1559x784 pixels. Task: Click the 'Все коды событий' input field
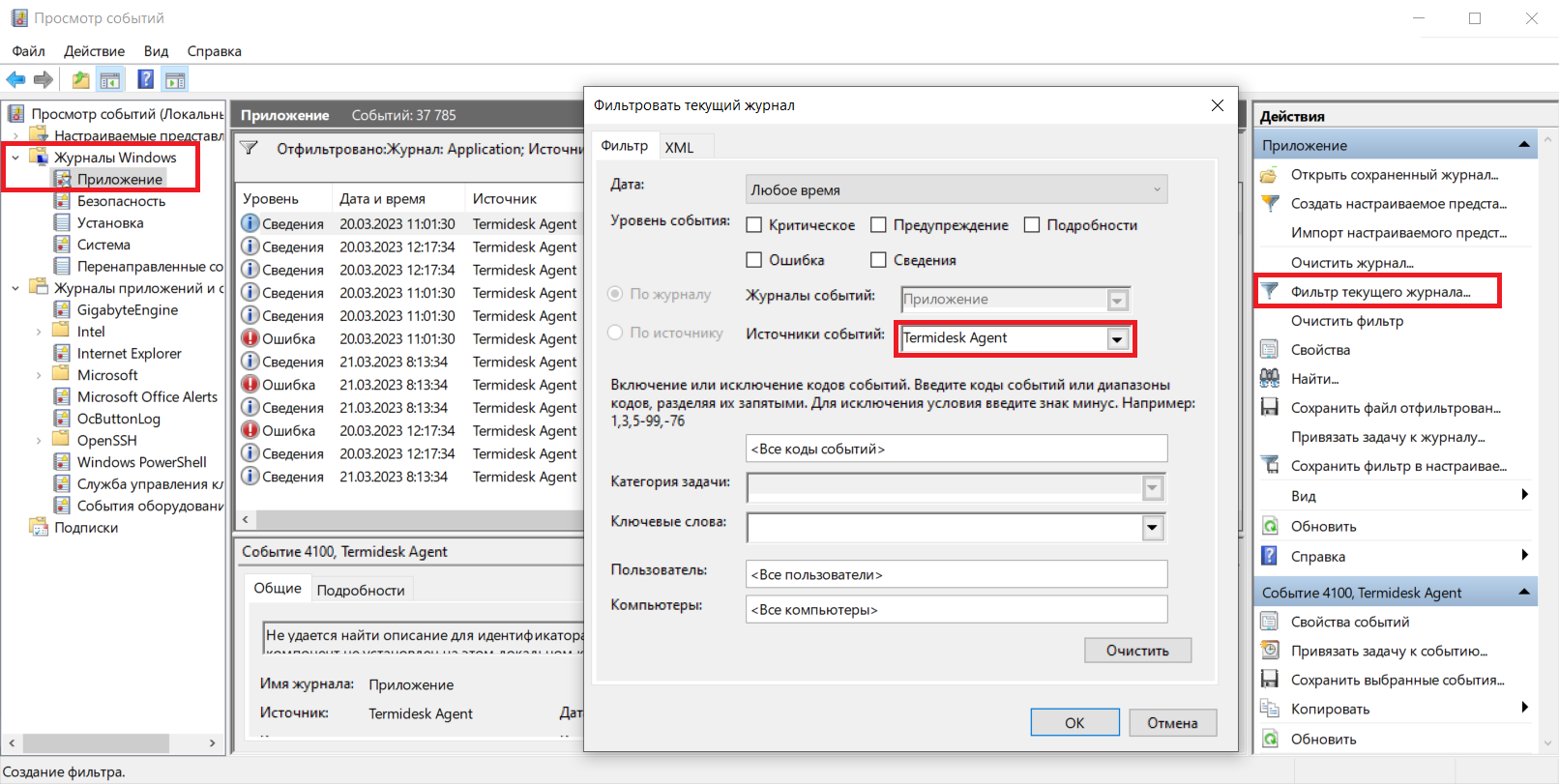tap(956, 449)
